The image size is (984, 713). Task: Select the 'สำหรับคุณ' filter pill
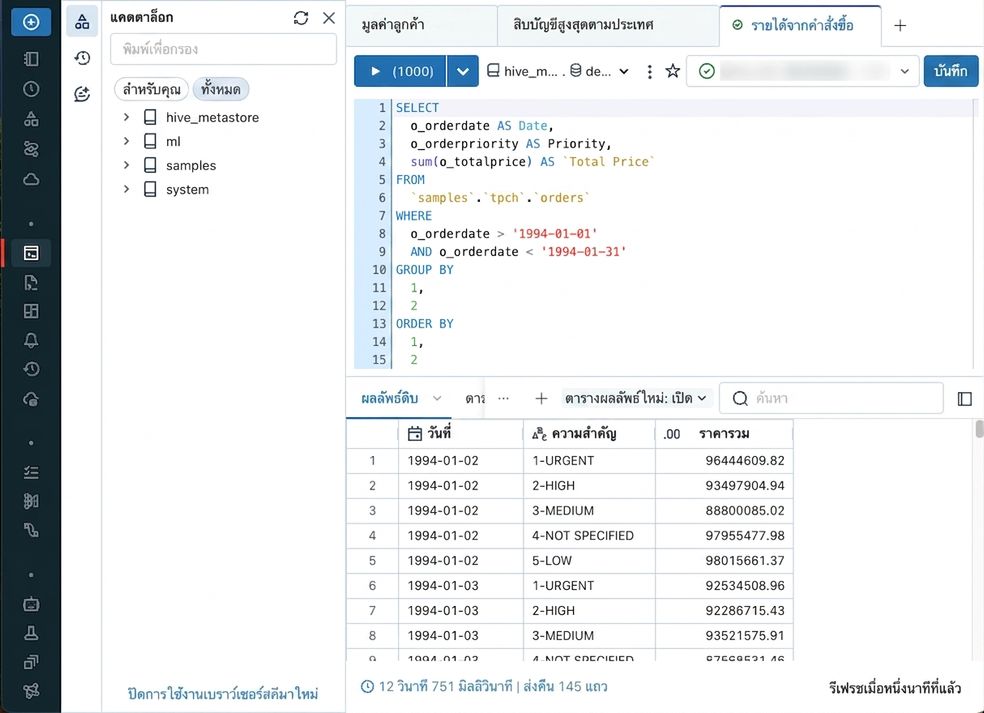tap(151, 89)
